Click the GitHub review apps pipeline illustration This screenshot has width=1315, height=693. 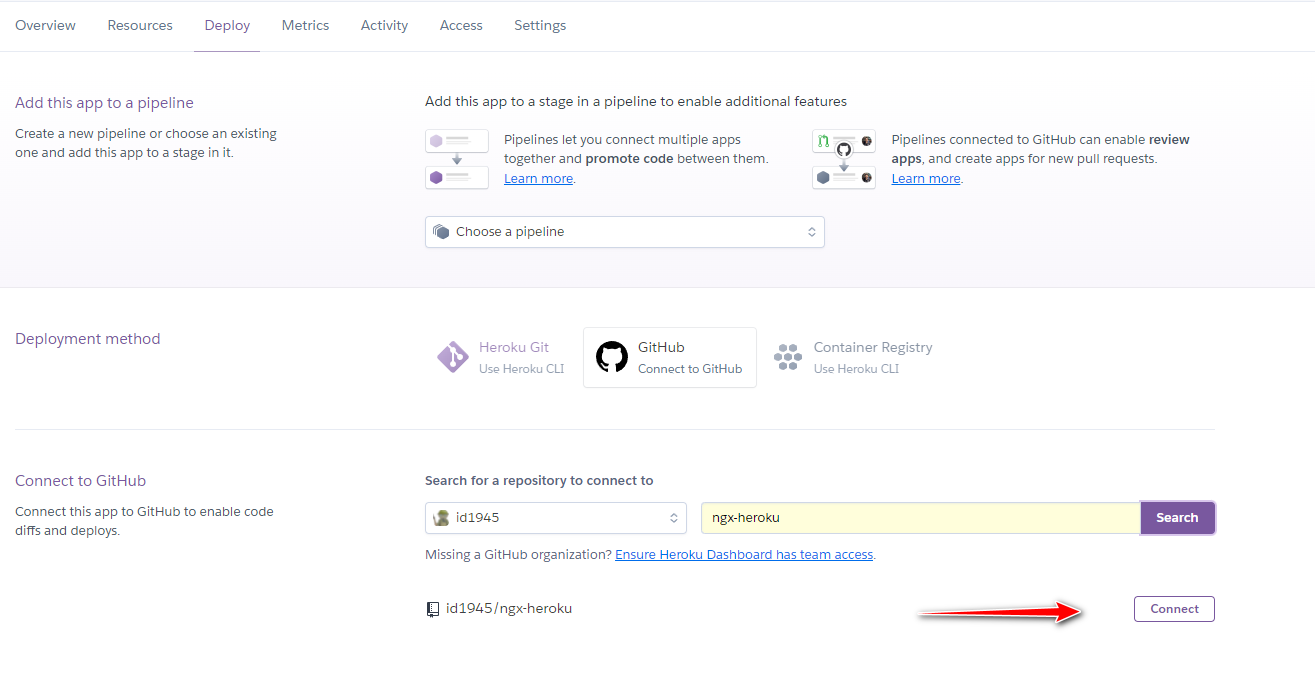(844, 159)
